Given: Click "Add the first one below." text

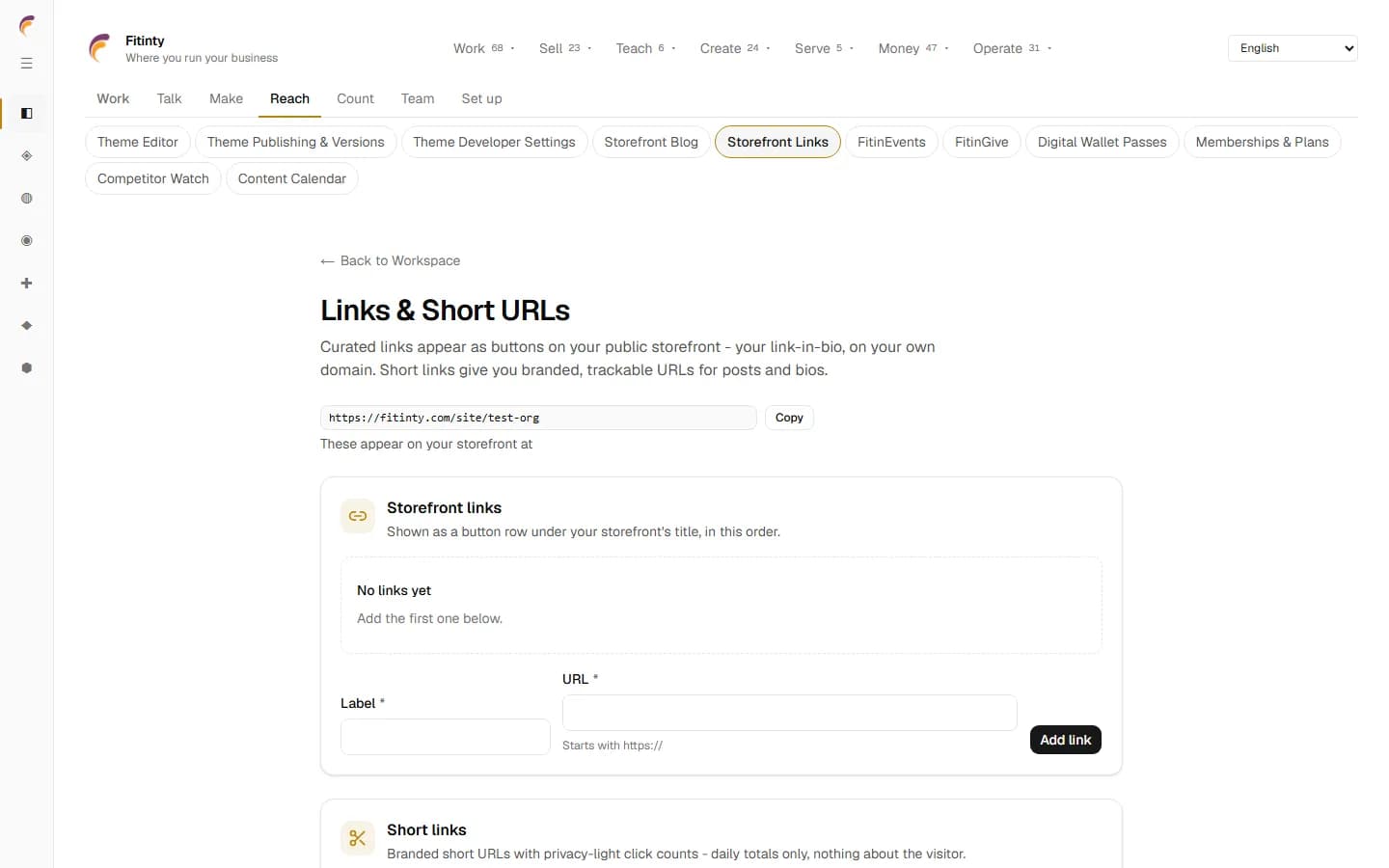Looking at the screenshot, I should 429,618.
